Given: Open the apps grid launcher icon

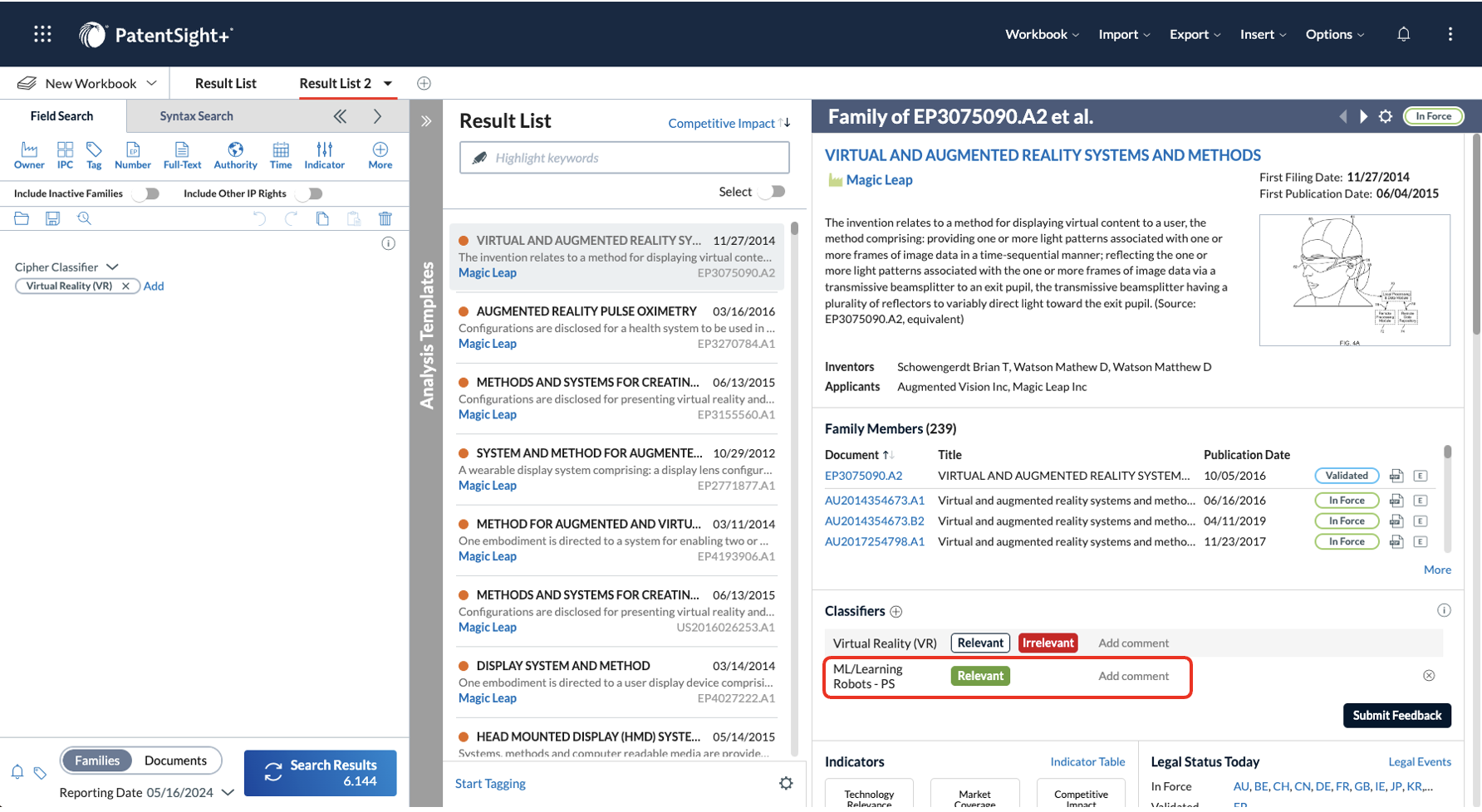Looking at the screenshot, I should [42, 34].
